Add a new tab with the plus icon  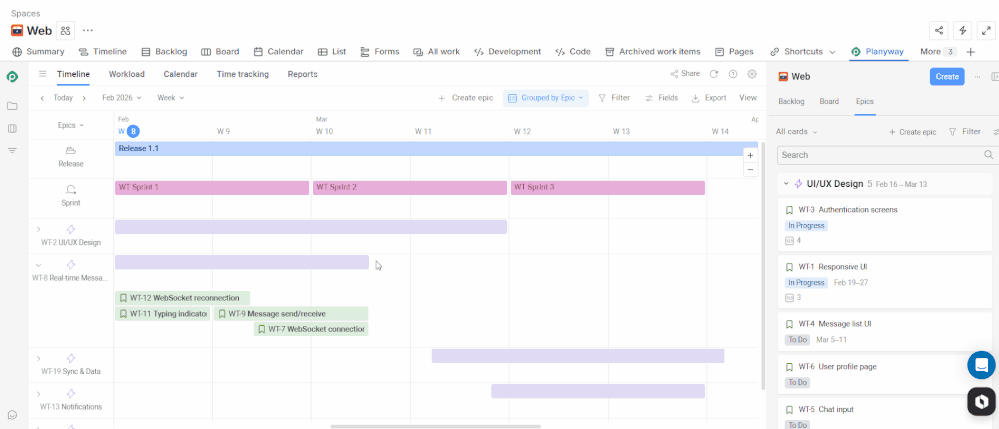(x=970, y=52)
